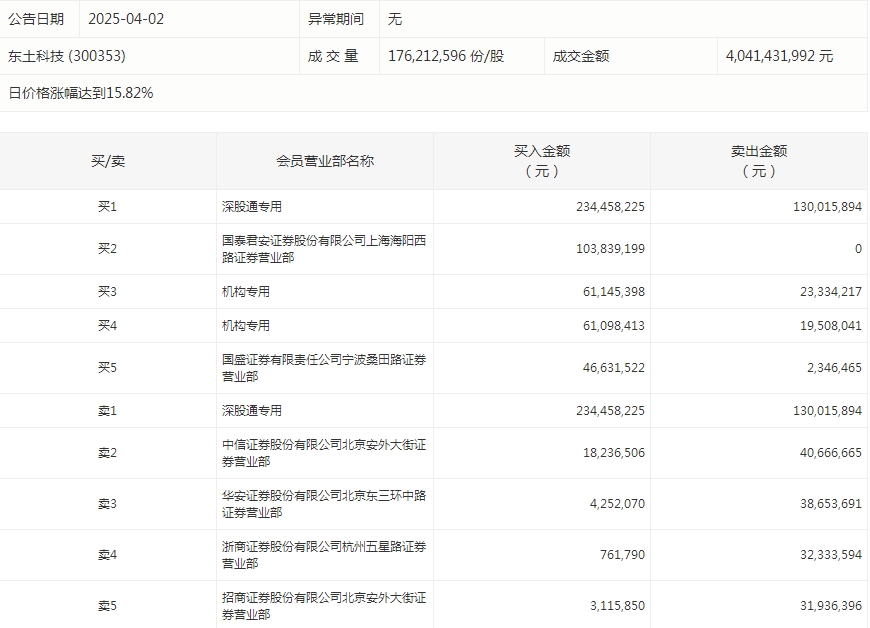Select sell amount 19,508,041
Viewport: 870px width, 628px height.
831,326
